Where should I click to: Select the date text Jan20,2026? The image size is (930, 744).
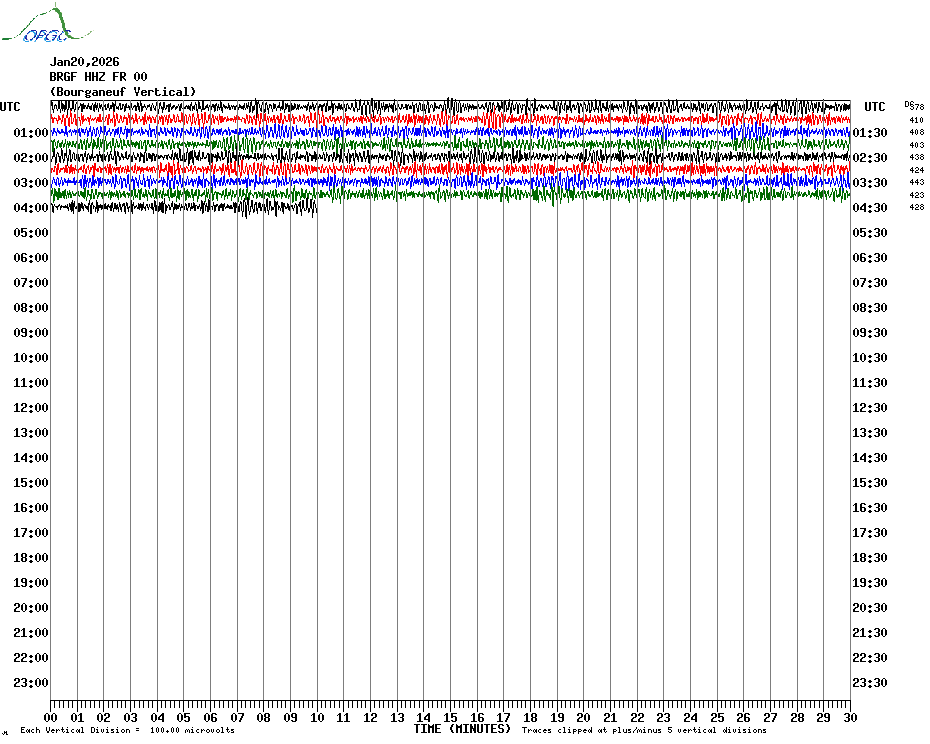(x=84, y=62)
